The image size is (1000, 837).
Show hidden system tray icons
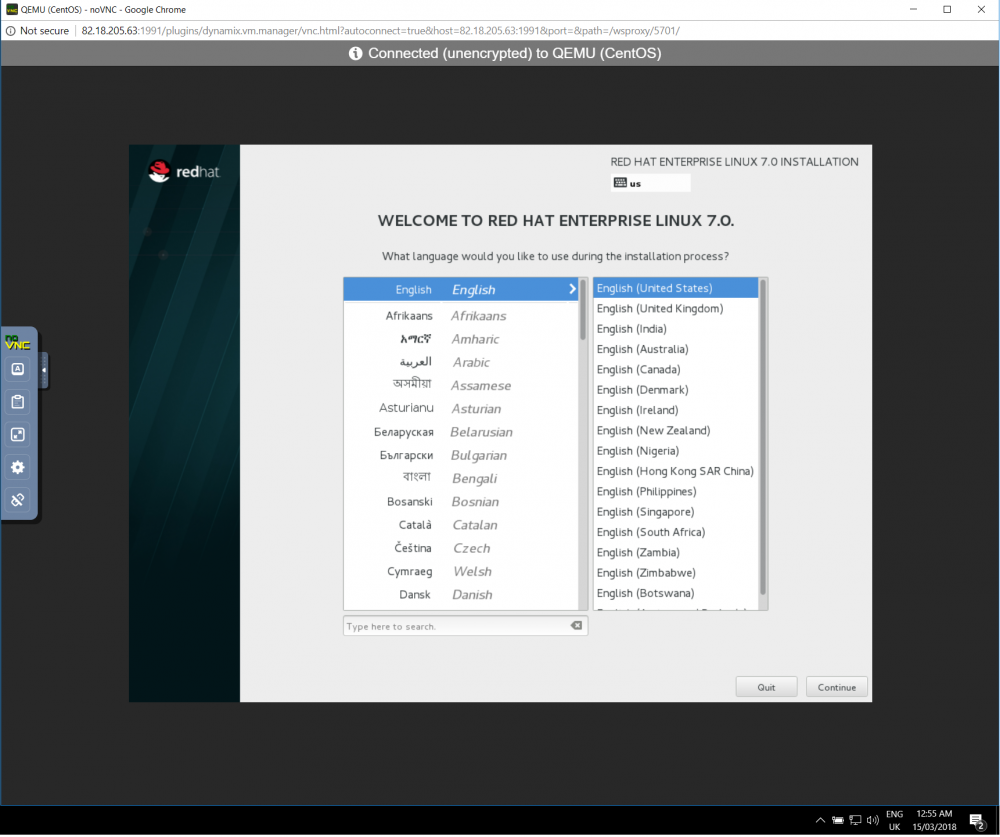point(820,820)
